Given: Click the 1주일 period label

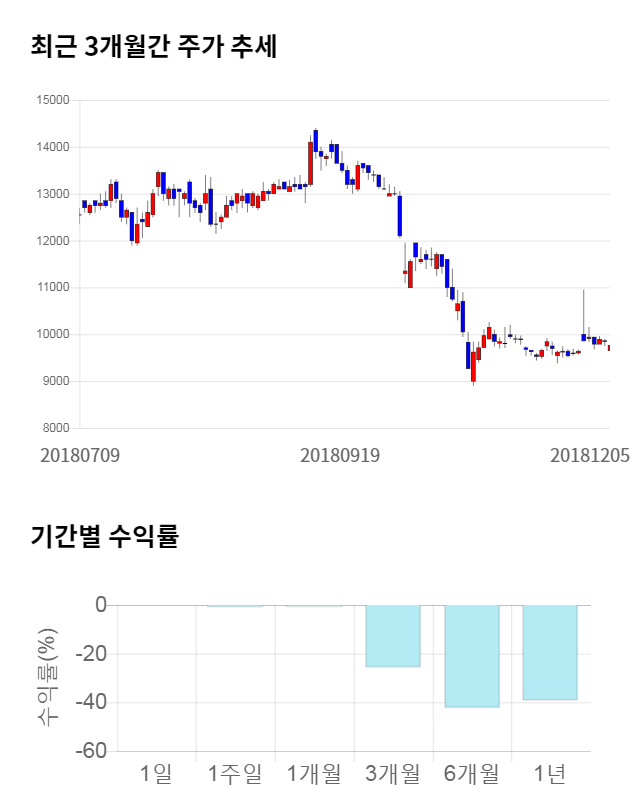Looking at the screenshot, I should pyautogui.click(x=235, y=773).
